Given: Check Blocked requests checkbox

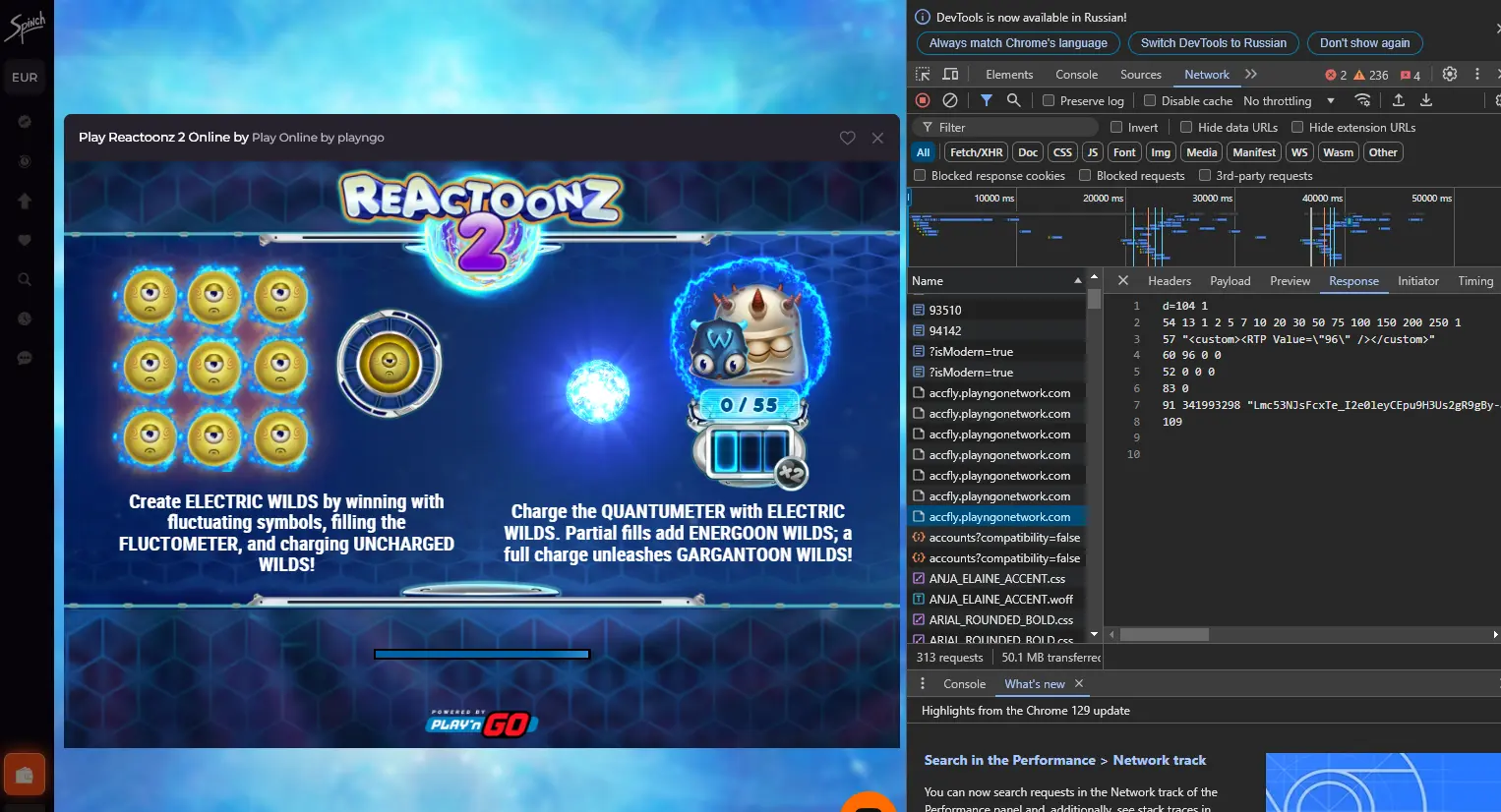Looking at the screenshot, I should (1085, 176).
